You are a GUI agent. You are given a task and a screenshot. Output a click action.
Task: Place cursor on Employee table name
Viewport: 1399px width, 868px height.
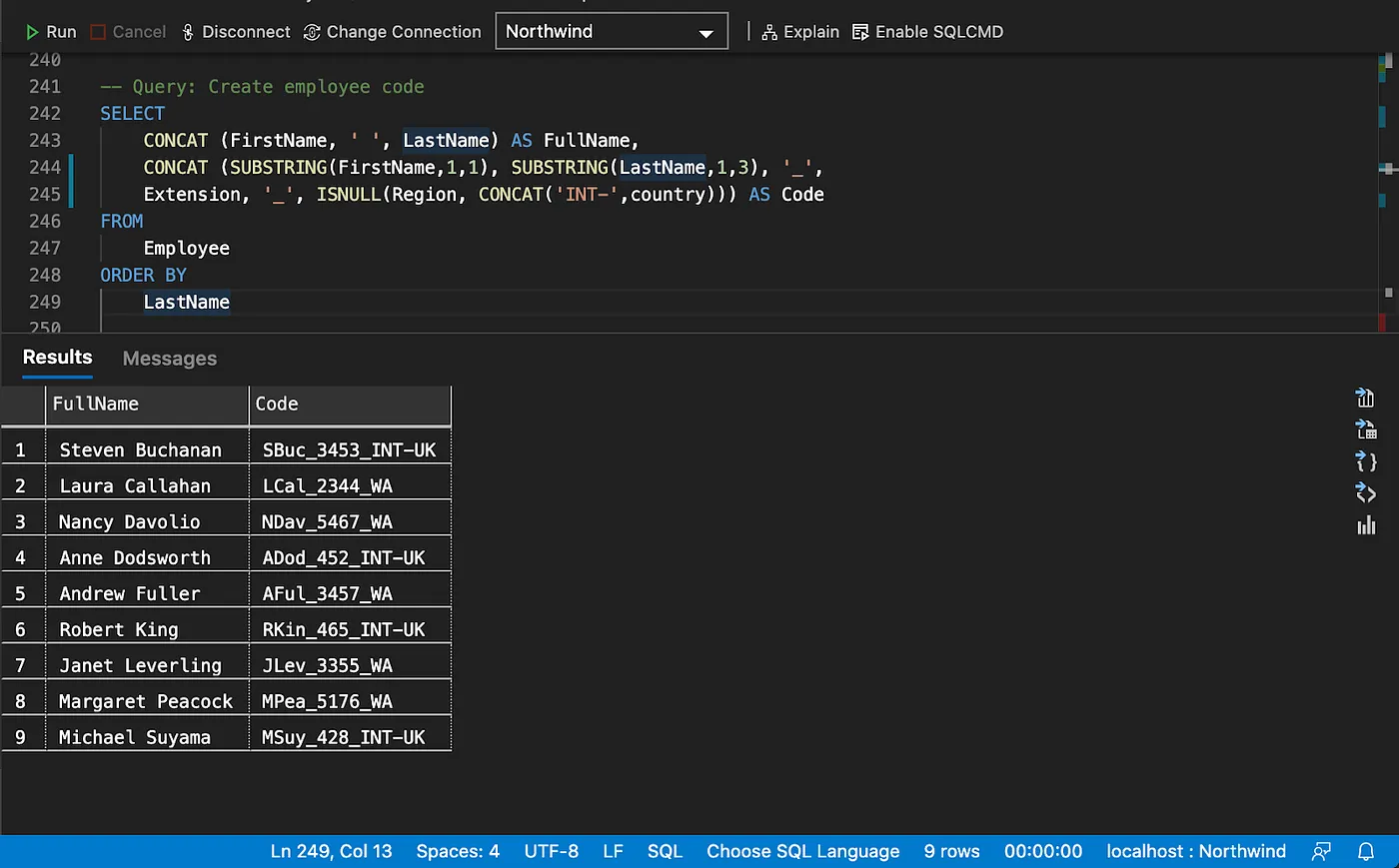point(187,248)
